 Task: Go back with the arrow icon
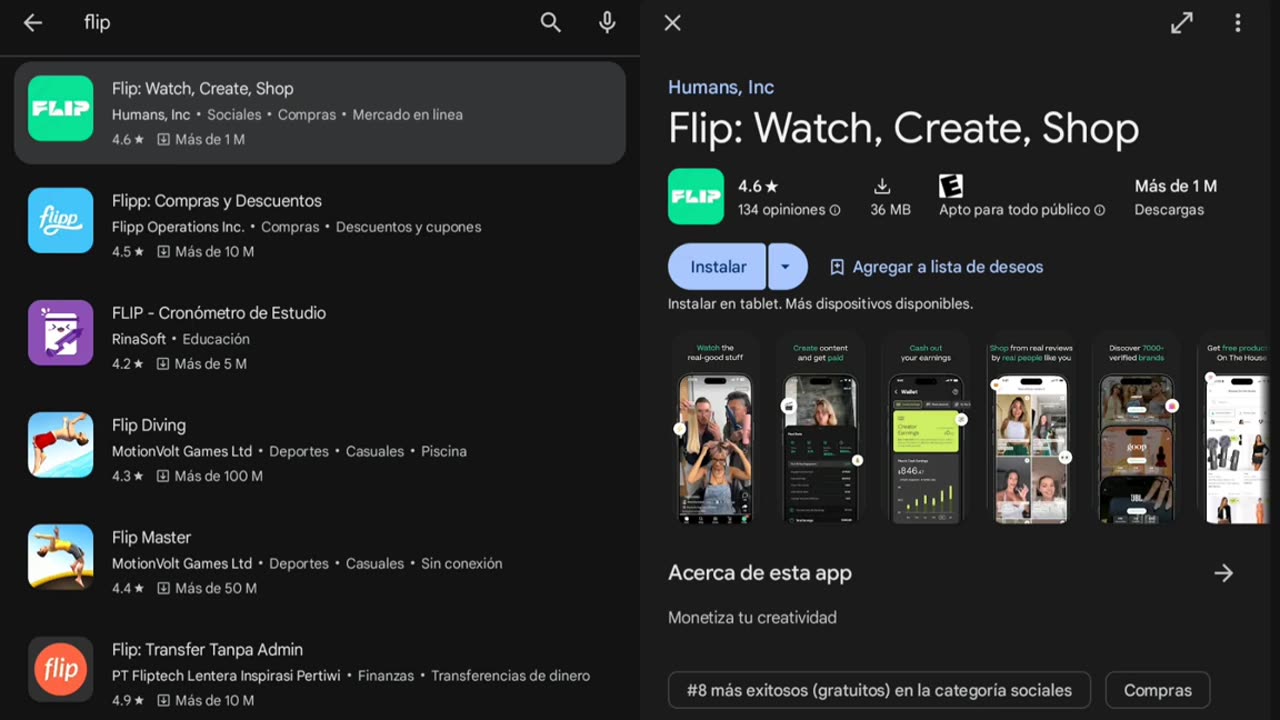pos(33,23)
